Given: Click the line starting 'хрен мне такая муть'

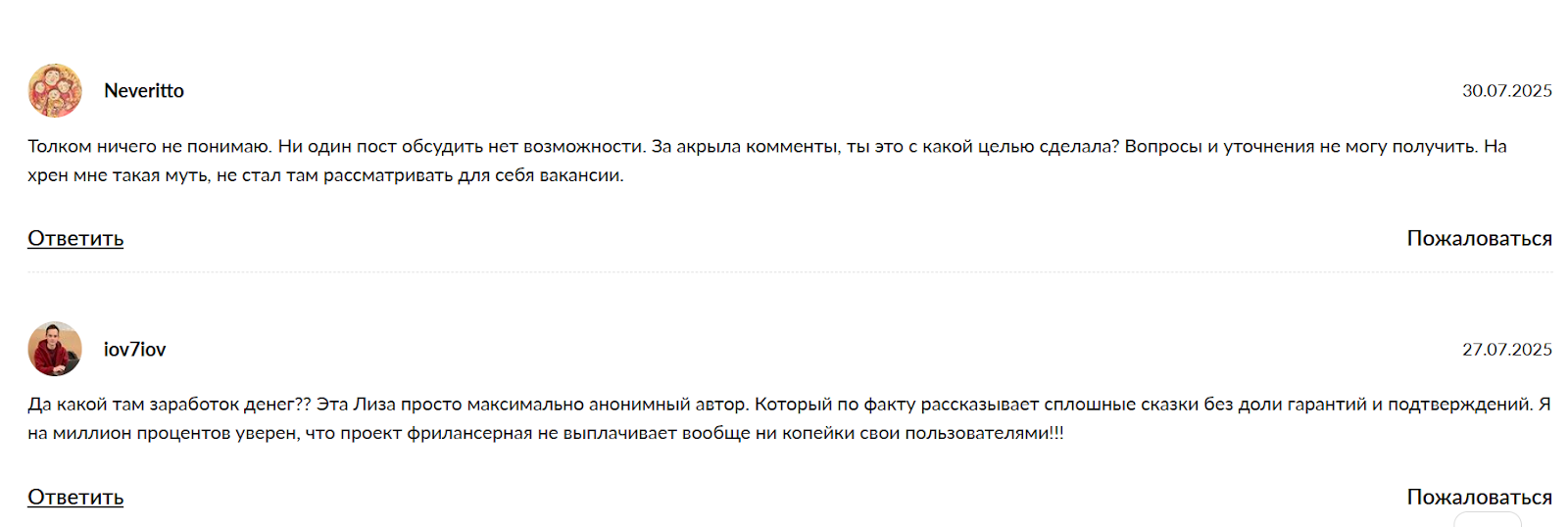Looking at the screenshot, I should point(325,175).
